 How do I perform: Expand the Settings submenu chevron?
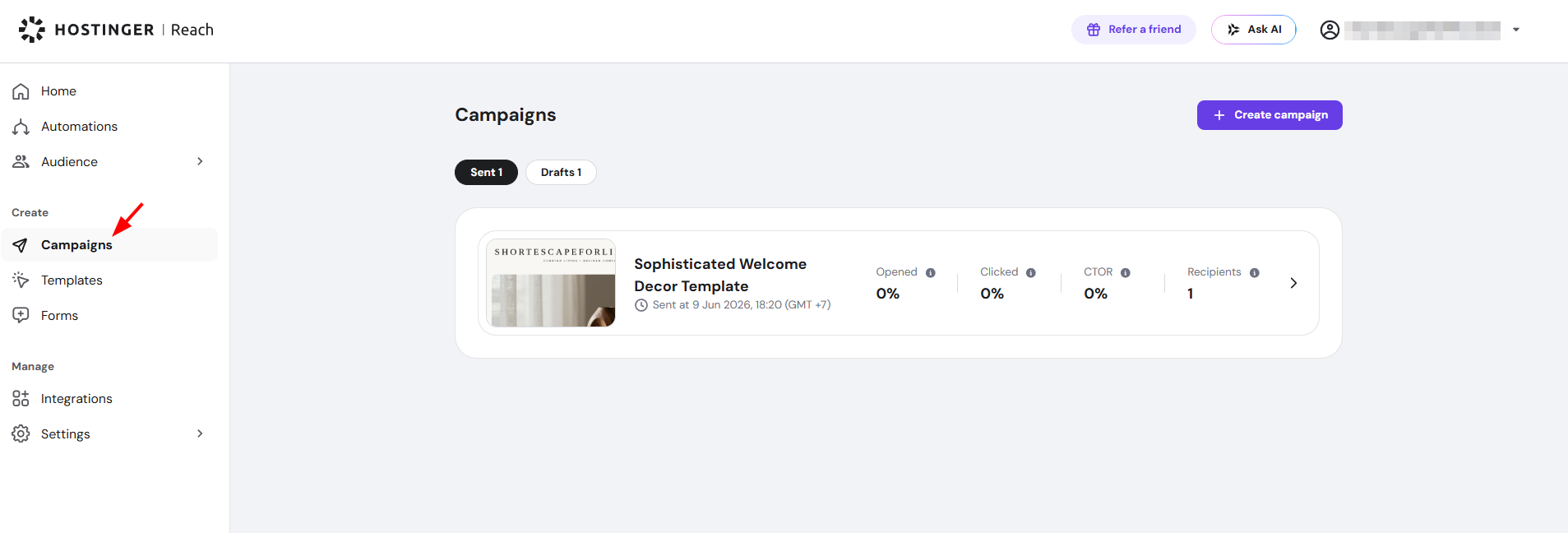[x=200, y=433]
